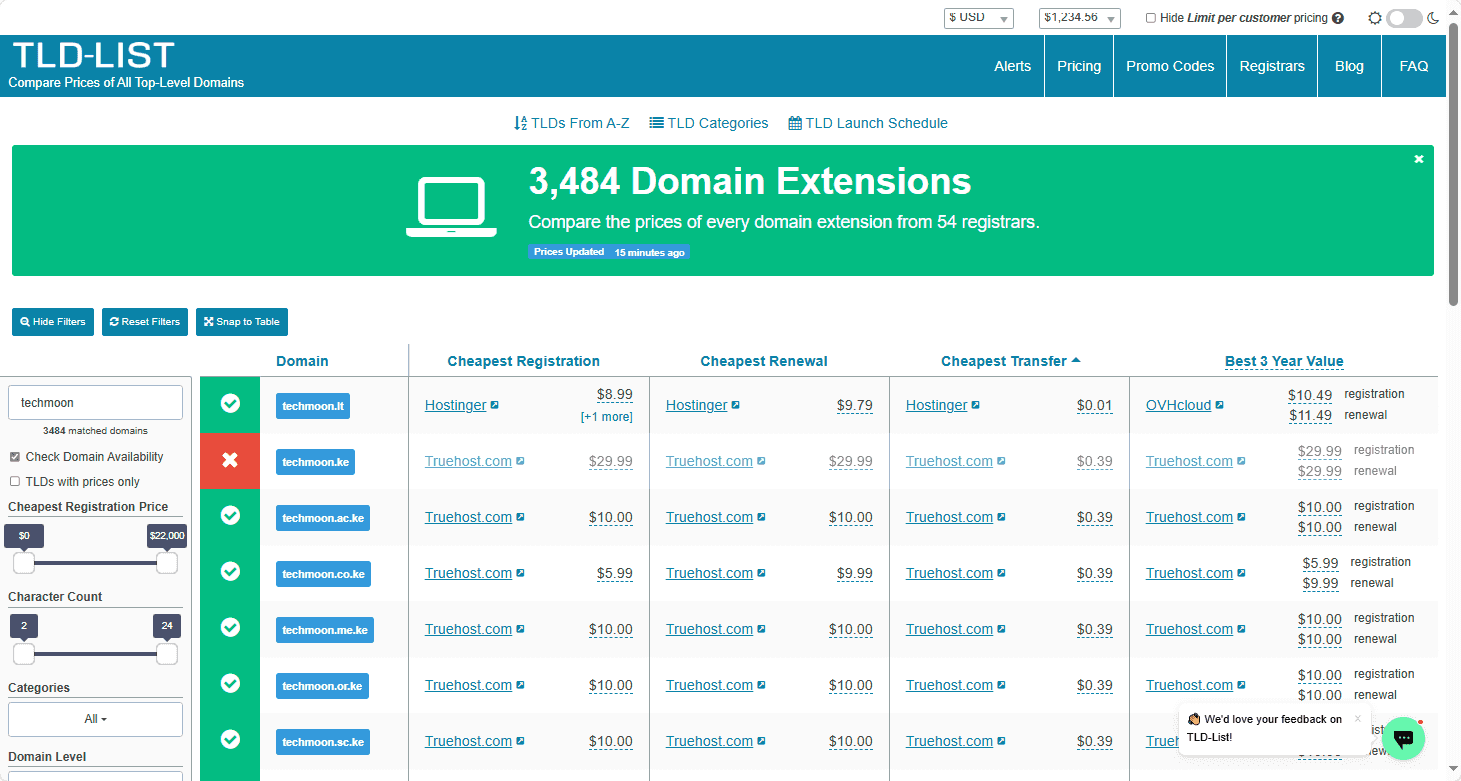The height and width of the screenshot is (781, 1461).
Task: Open the TLD Categories link
Action: point(709,123)
